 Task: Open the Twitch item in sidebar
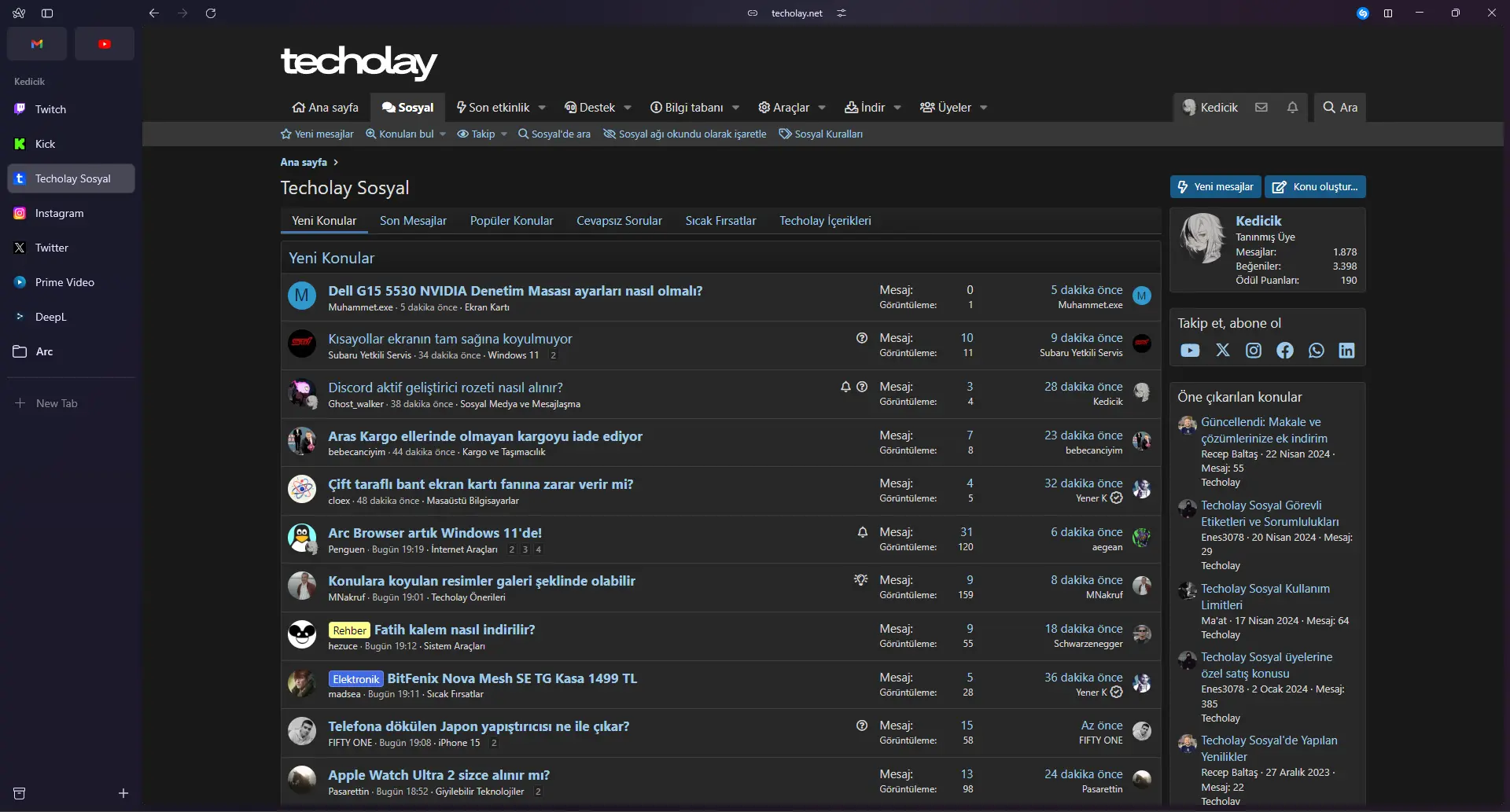[71, 109]
